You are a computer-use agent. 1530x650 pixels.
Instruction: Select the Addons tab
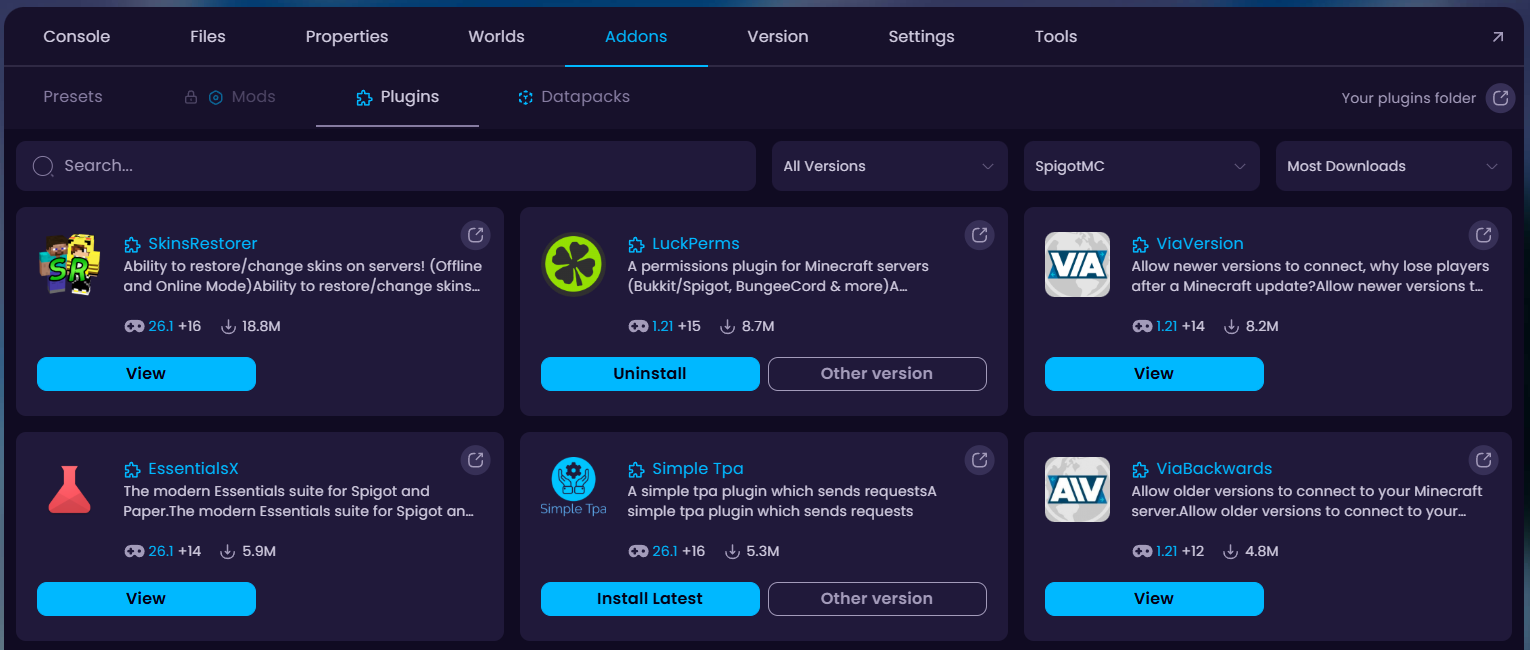(x=636, y=37)
